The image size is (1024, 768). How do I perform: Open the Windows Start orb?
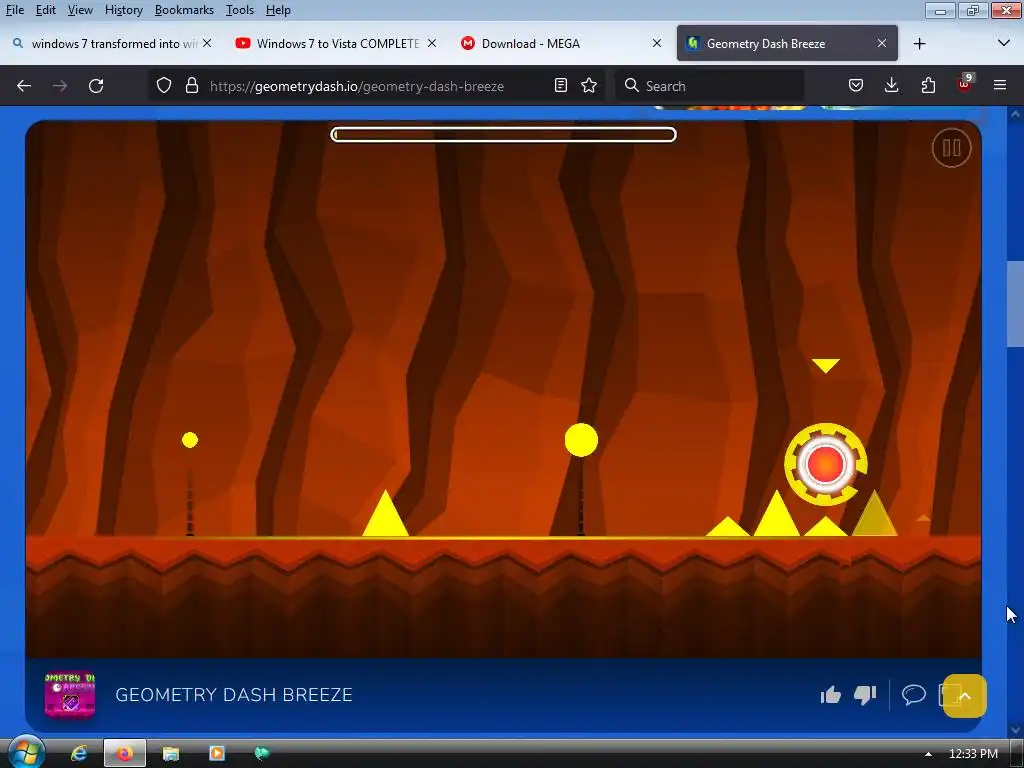tap(26, 753)
